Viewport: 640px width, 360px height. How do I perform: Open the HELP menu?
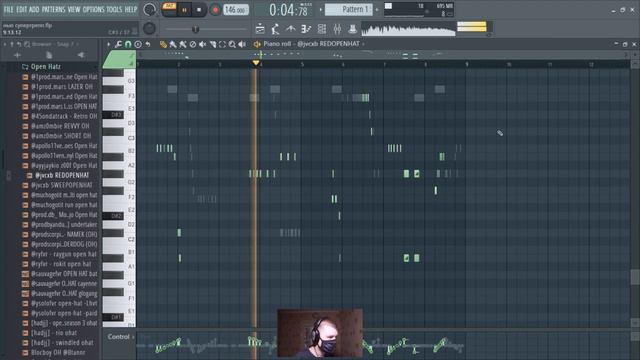131,9
